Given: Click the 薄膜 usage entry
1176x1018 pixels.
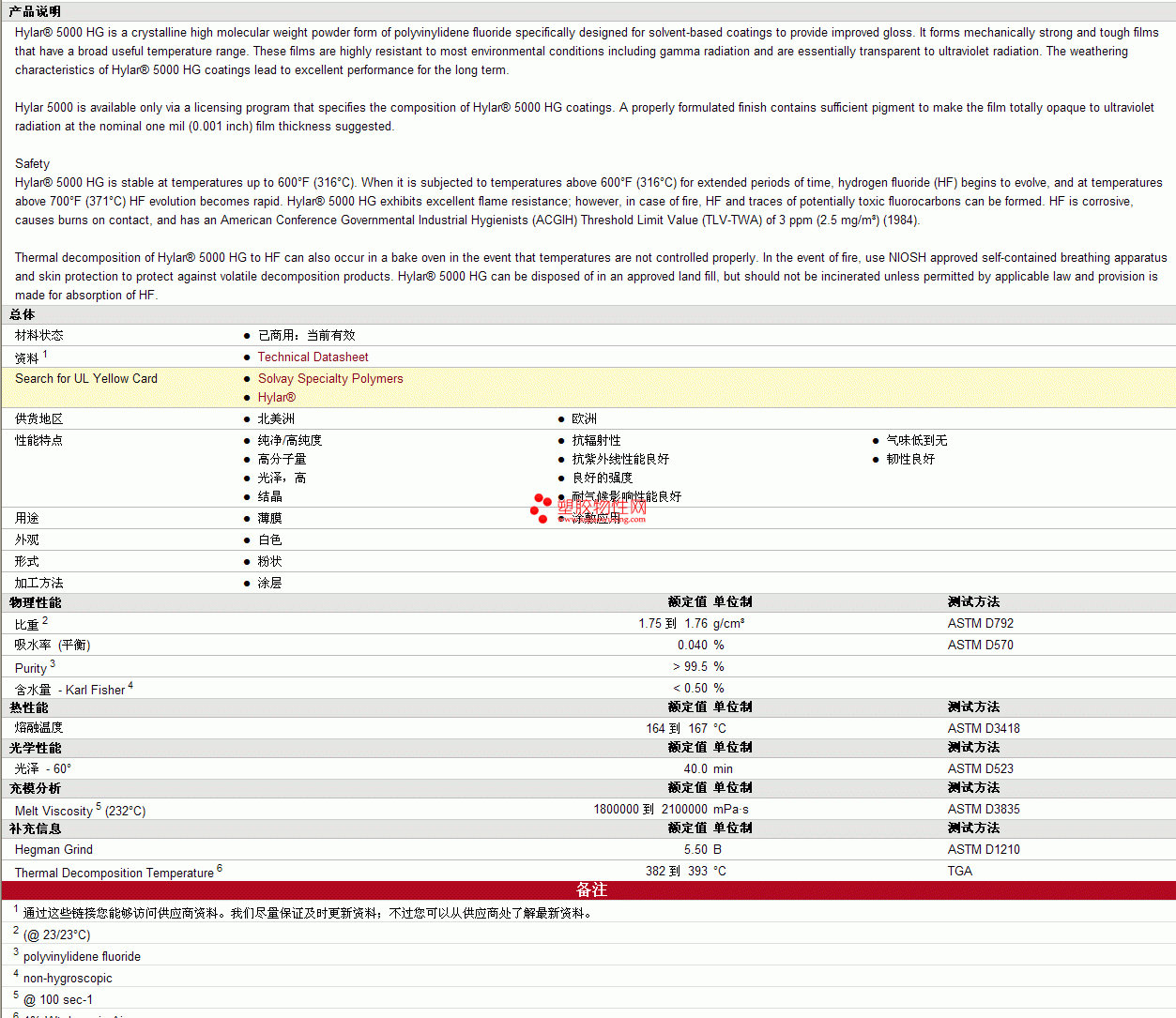Looking at the screenshot, I should coord(270,518).
